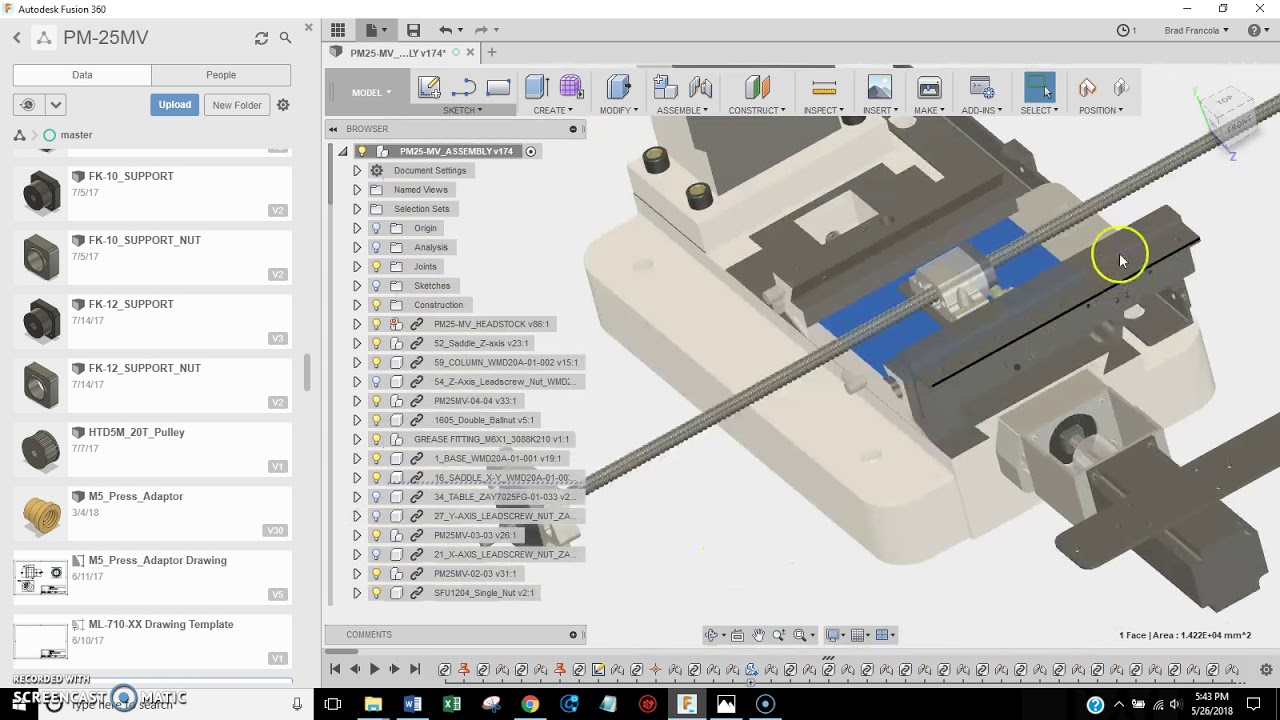The width and height of the screenshot is (1280, 720).
Task: Open the timeline settings gear
Action: click(1266, 670)
